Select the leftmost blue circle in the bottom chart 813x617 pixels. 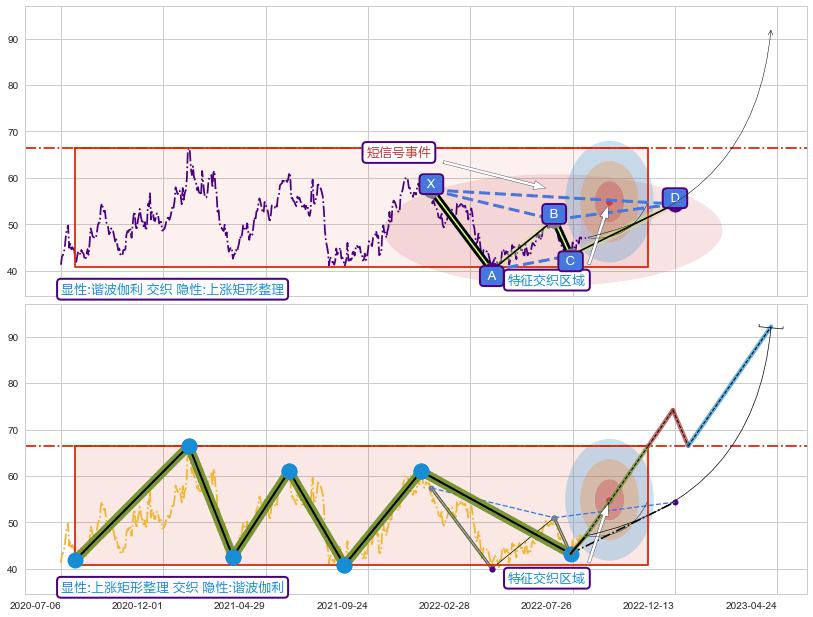click(x=75, y=560)
